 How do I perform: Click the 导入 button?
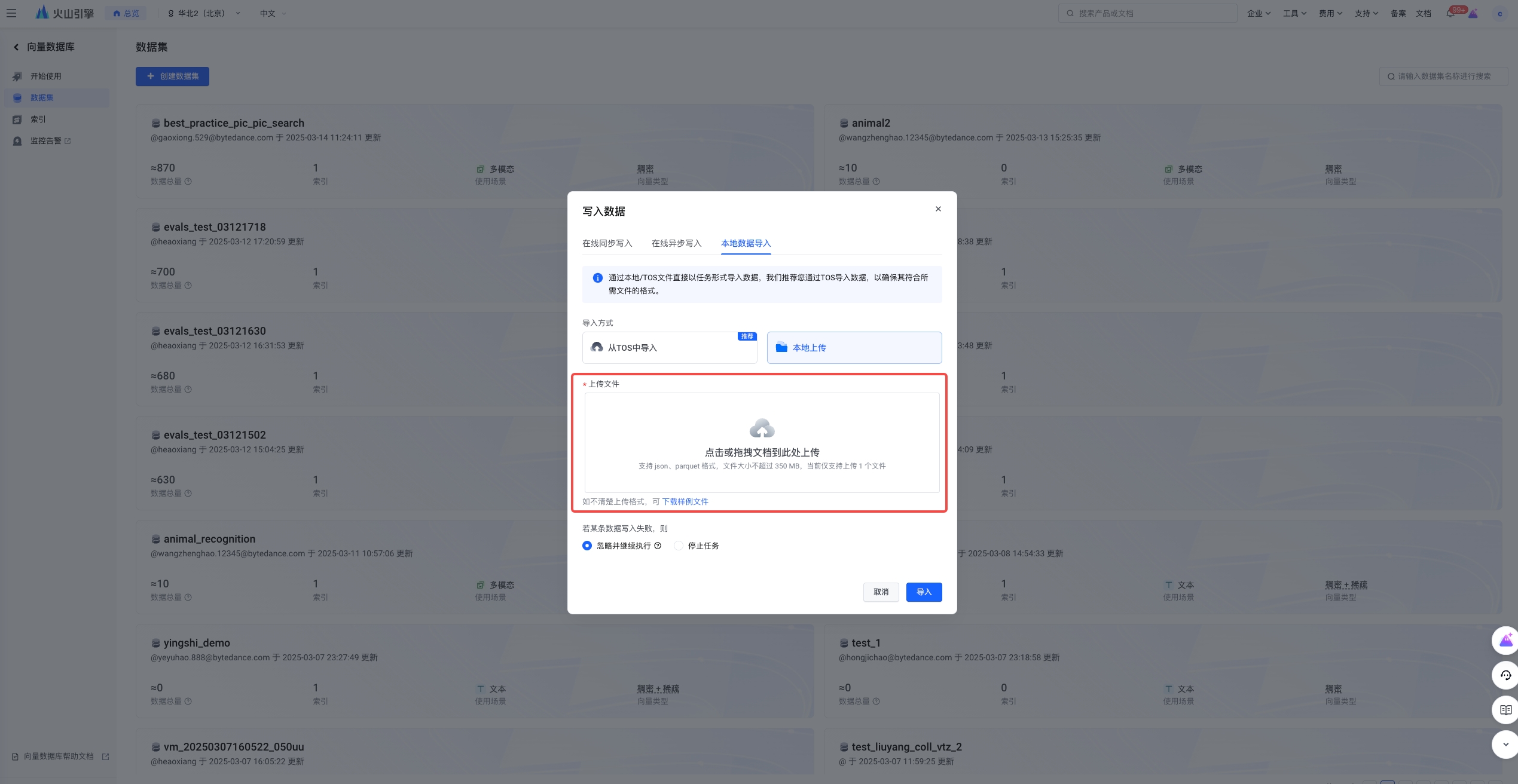click(924, 592)
